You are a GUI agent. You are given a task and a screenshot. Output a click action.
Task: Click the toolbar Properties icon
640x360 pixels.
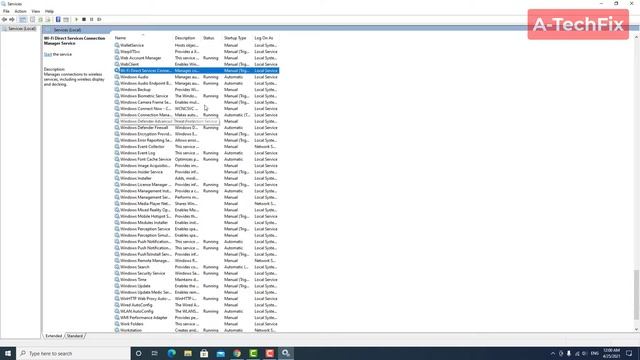[x=33, y=20]
